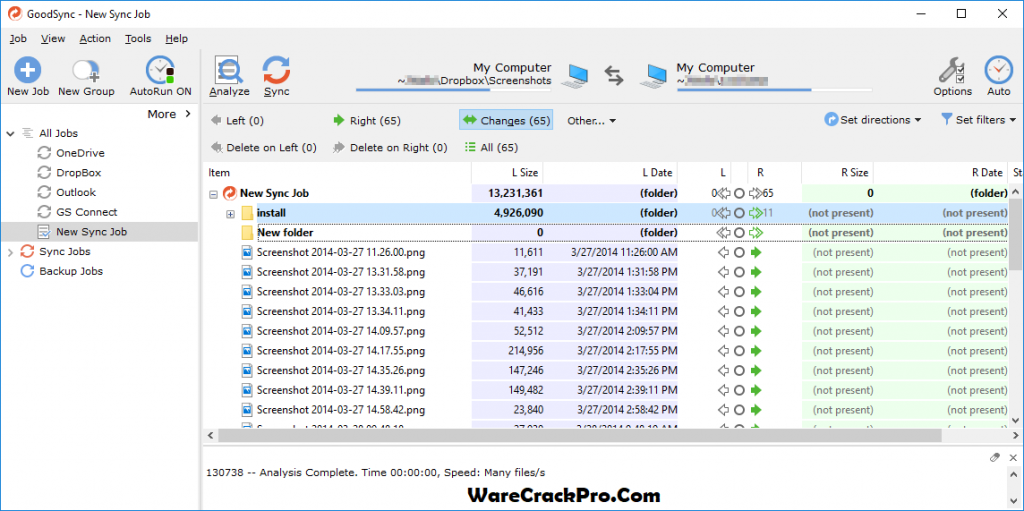
Task: Select the DropBox job
Action: coord(78,173)
